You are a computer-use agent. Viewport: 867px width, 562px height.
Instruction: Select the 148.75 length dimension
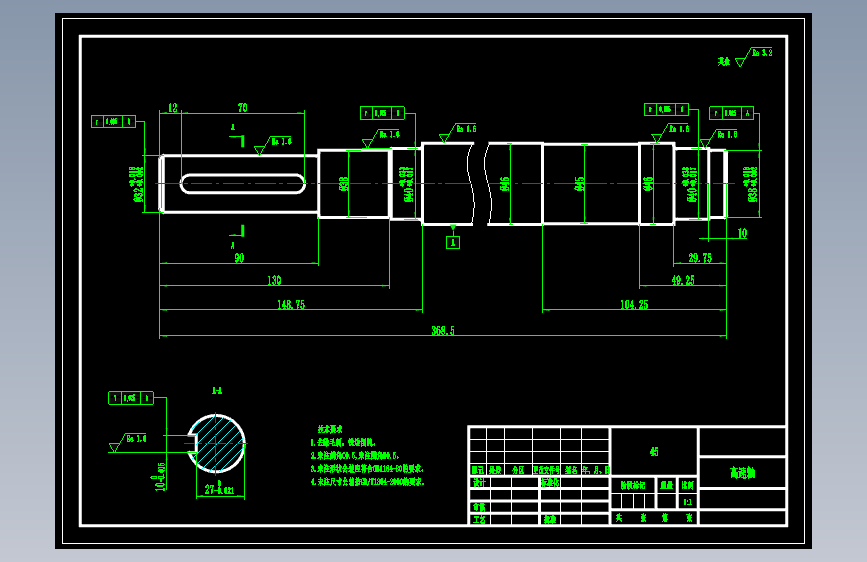[x=291, y=304]
